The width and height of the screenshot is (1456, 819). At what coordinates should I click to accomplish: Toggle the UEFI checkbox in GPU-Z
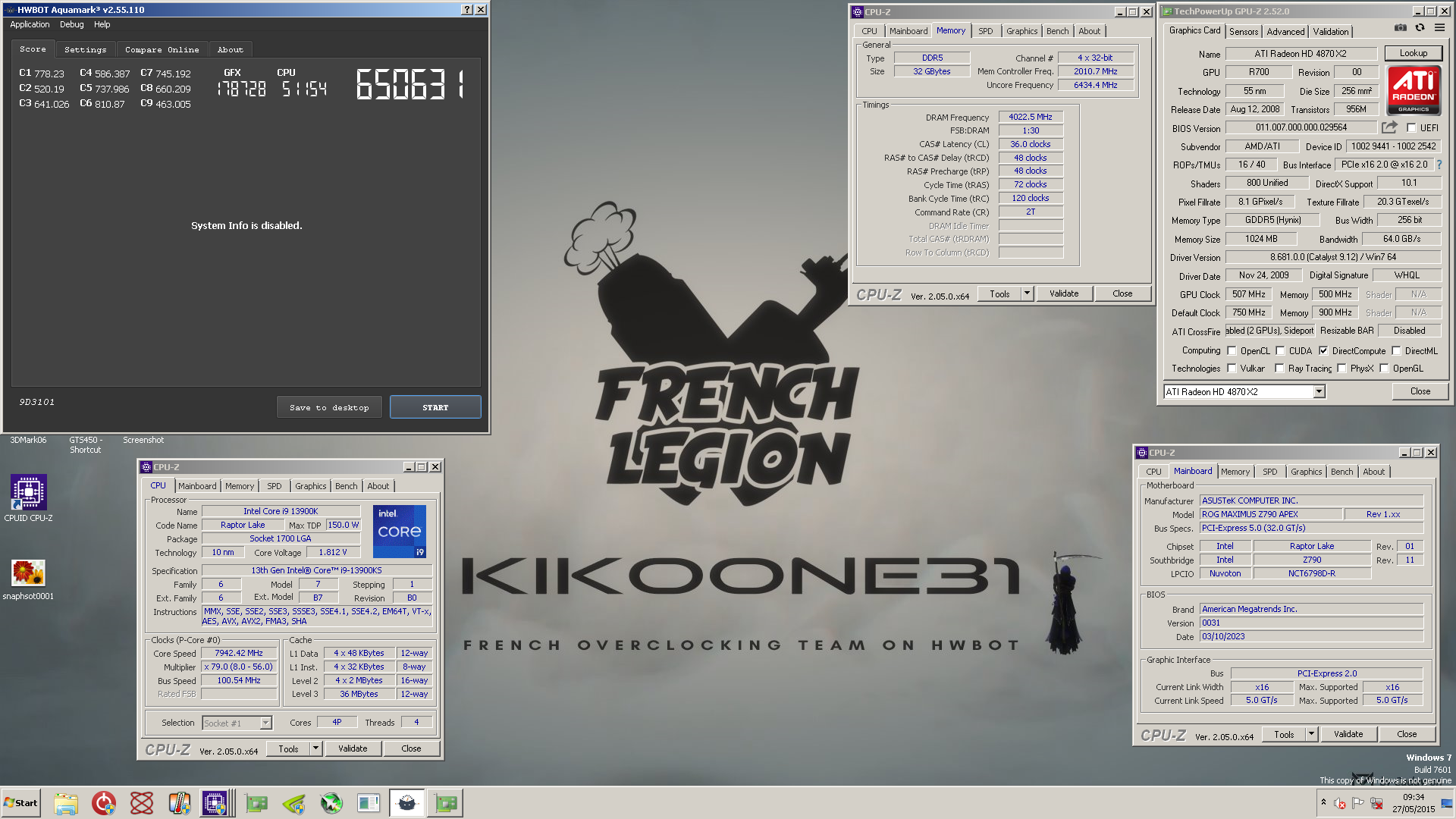click(x=1411, y=128)
